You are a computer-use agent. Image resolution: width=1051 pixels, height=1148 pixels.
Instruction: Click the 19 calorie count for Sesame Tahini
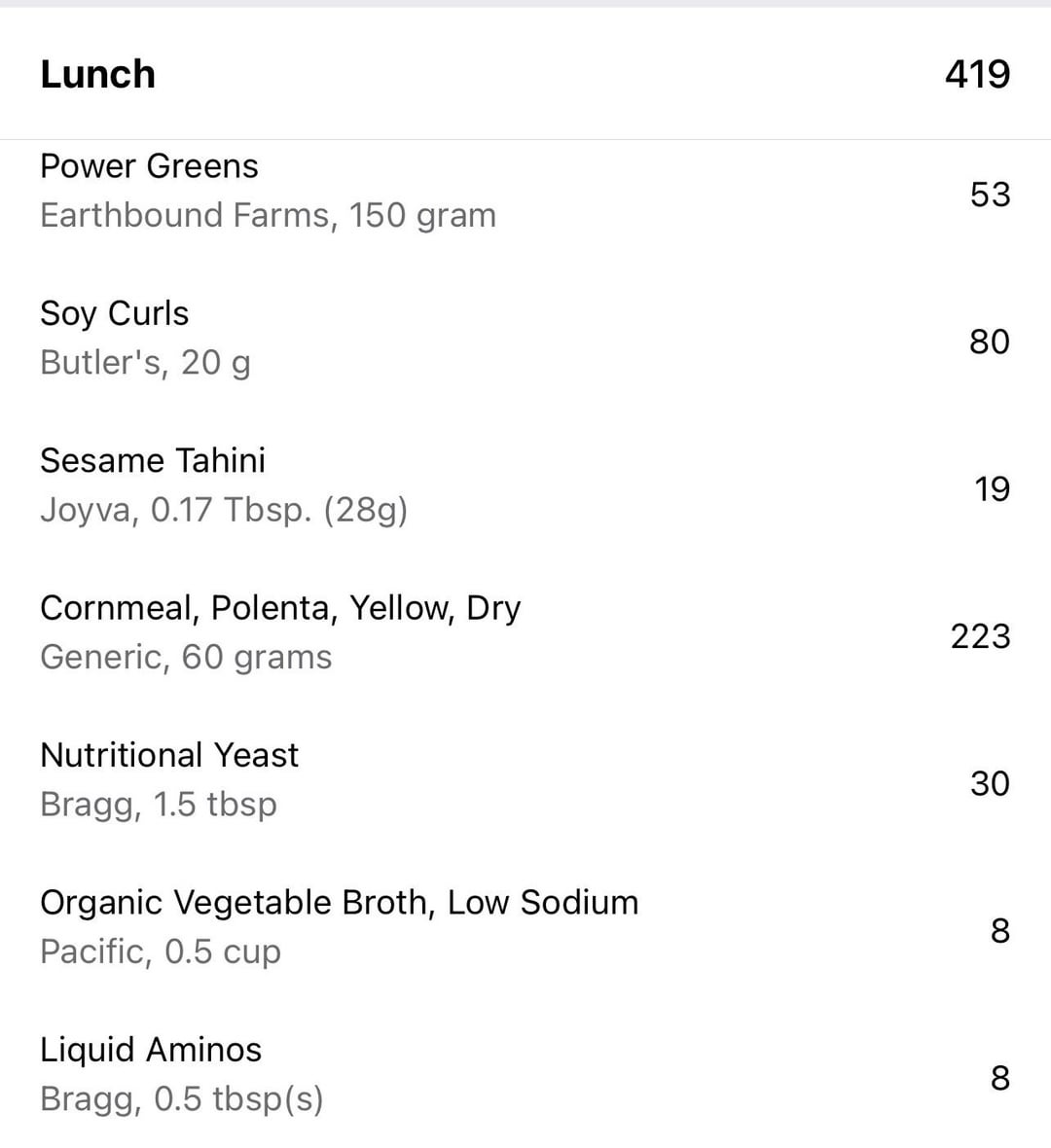click(x=992, y=489)
